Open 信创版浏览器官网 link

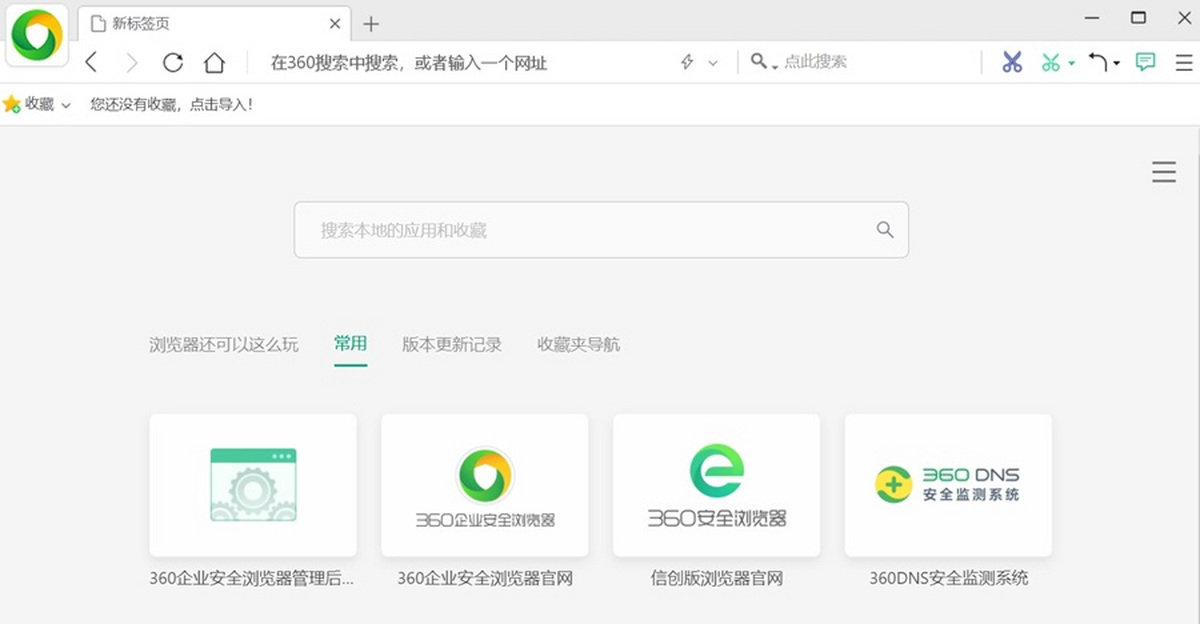tap(716, 485)
